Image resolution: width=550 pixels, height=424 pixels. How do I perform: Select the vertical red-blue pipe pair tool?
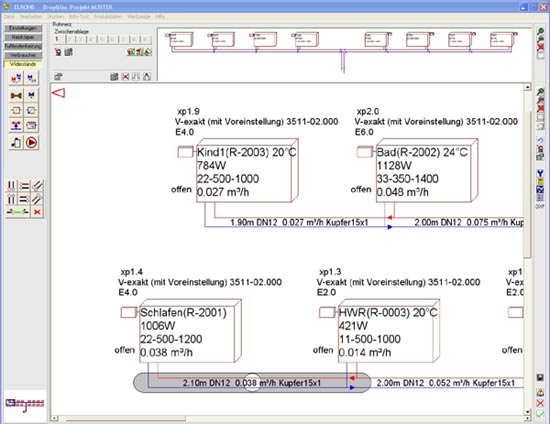[11, 186]
